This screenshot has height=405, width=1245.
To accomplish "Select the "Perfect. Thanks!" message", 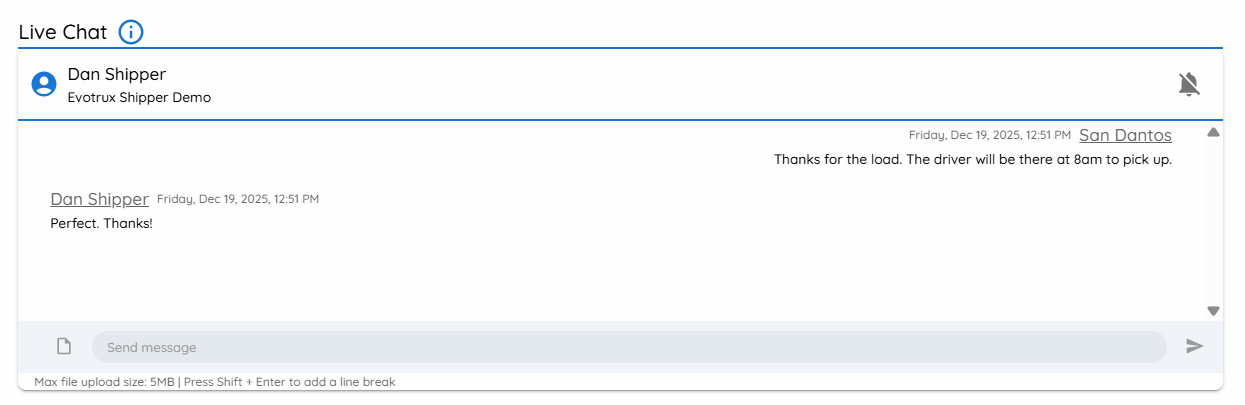I will (101, 223).
